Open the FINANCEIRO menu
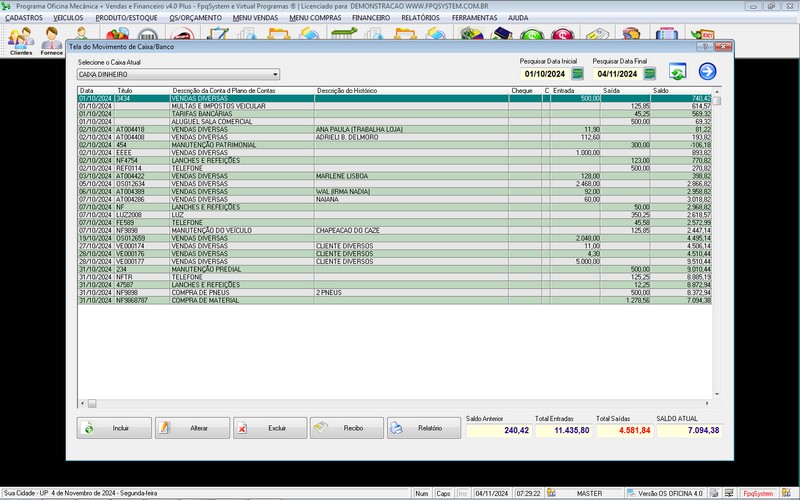 371,18
